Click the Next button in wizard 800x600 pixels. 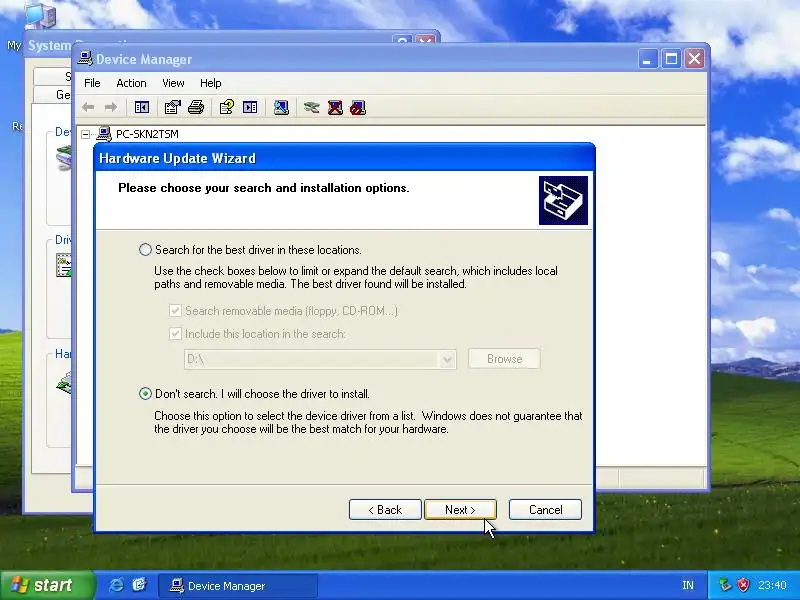click(x=460, y=510)
